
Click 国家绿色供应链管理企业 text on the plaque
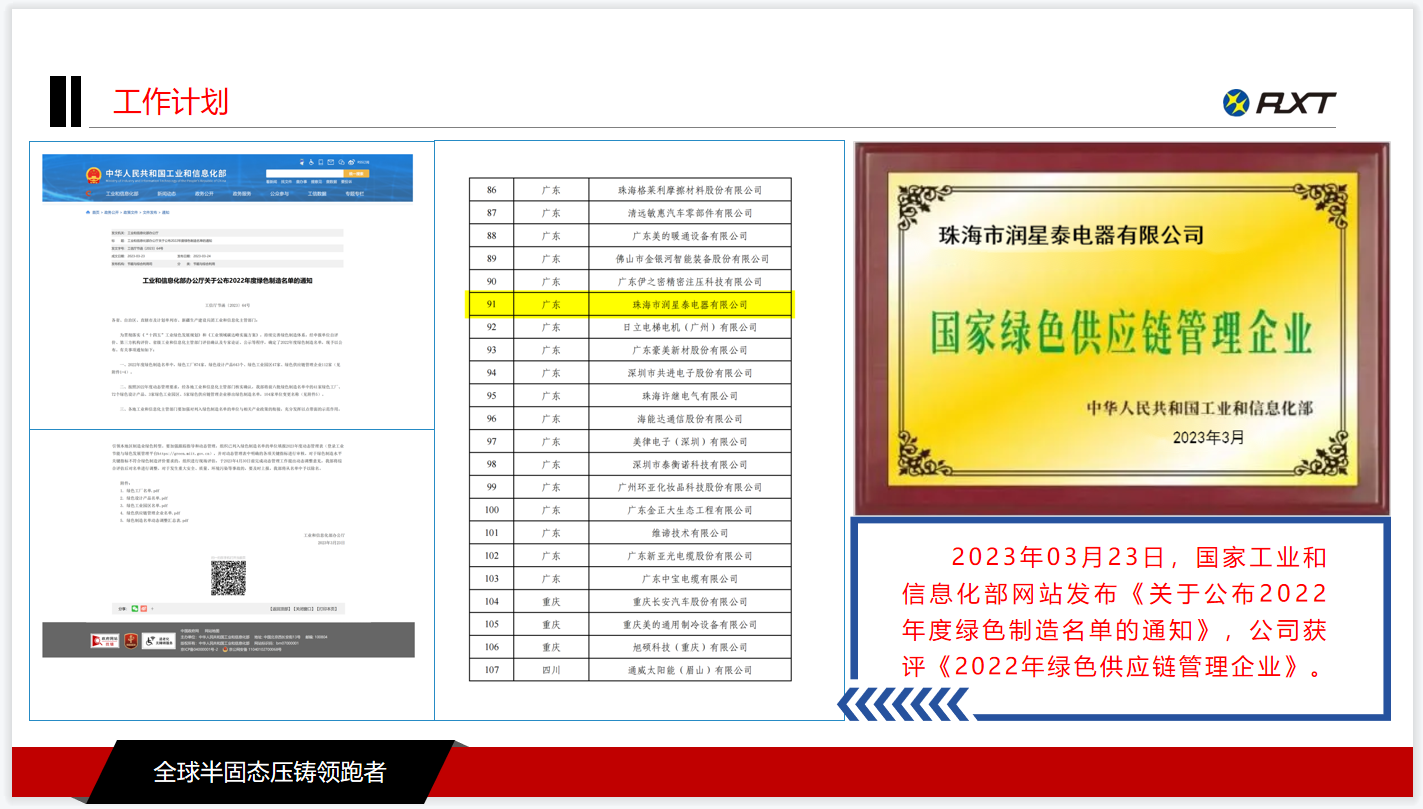click(x=1121, y=334)
